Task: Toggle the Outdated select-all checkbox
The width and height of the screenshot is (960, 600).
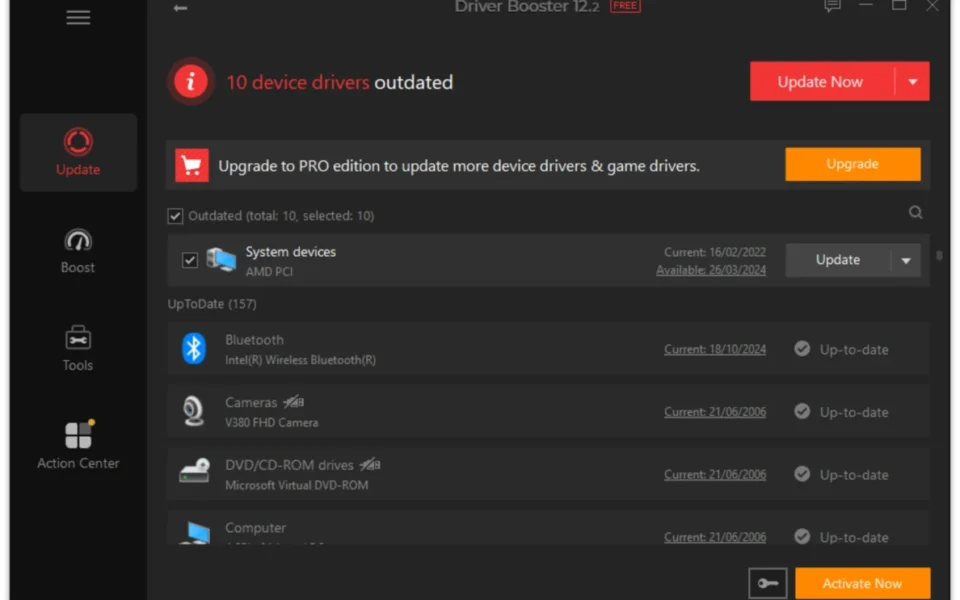Action: pos(175,216)
